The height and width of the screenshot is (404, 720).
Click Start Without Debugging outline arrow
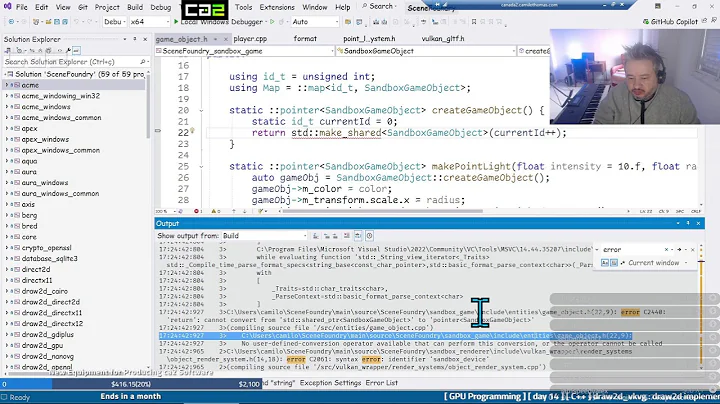(x=272, y=22)
